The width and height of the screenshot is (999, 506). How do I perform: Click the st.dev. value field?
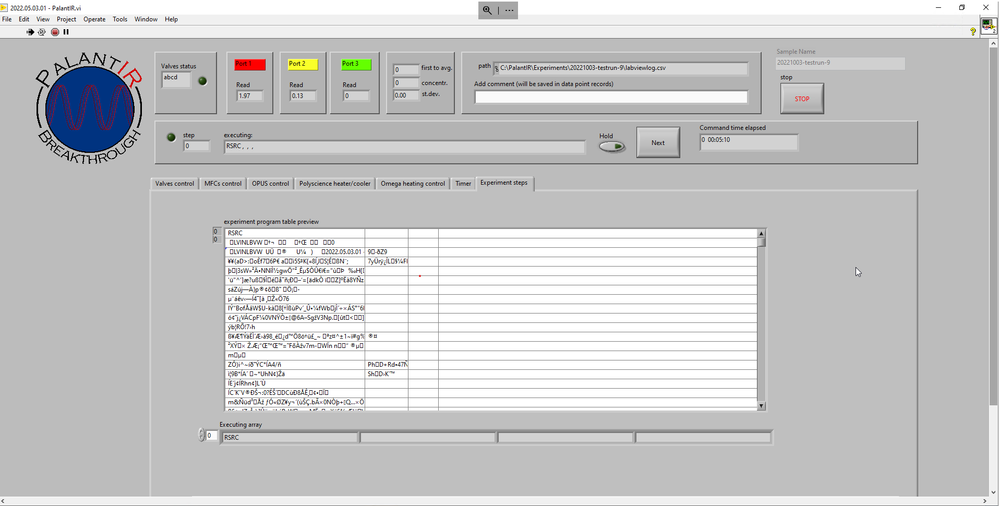(405, 95)
